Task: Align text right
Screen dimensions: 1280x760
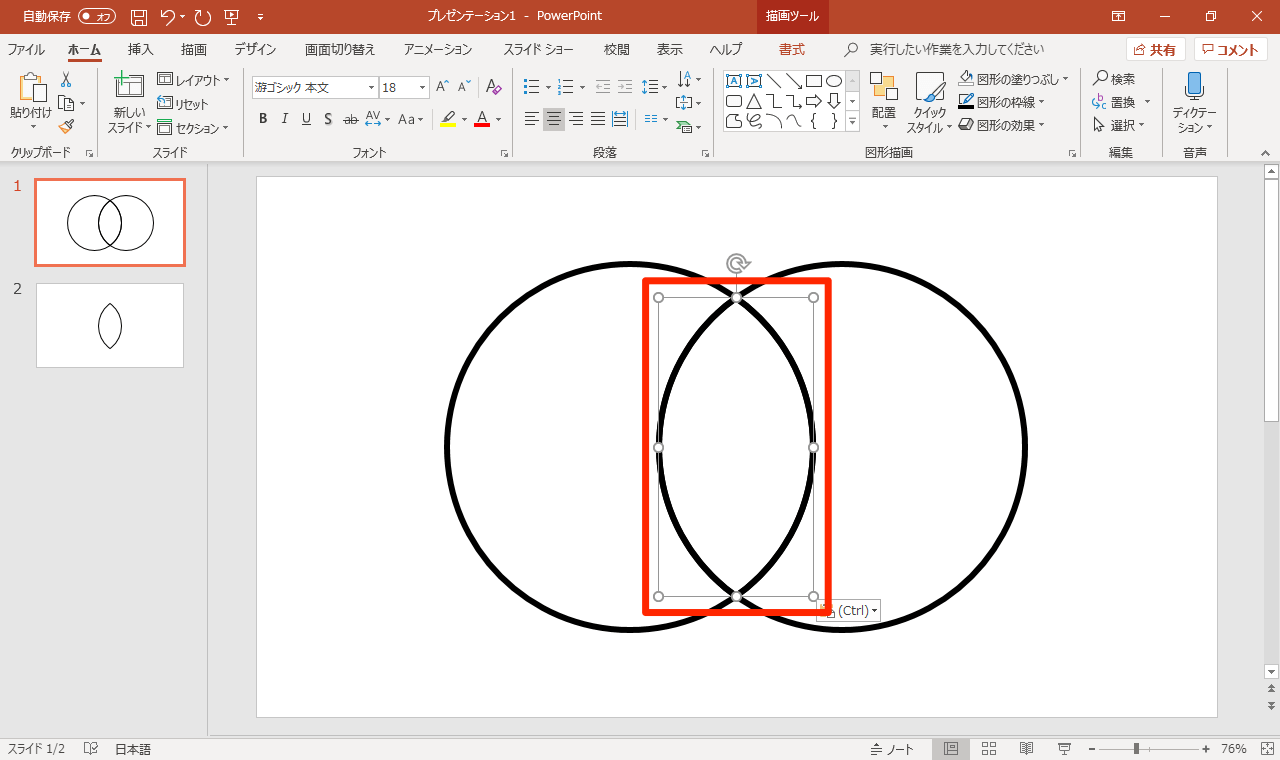Action: click(576, 119)
